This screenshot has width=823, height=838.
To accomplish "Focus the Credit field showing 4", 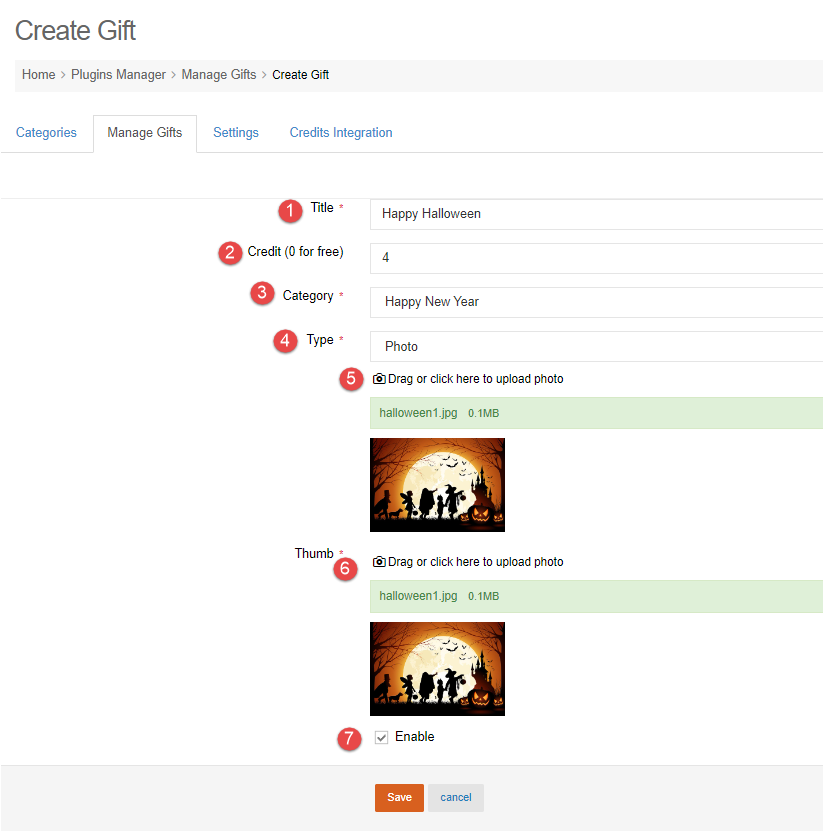I will [596, 258].
